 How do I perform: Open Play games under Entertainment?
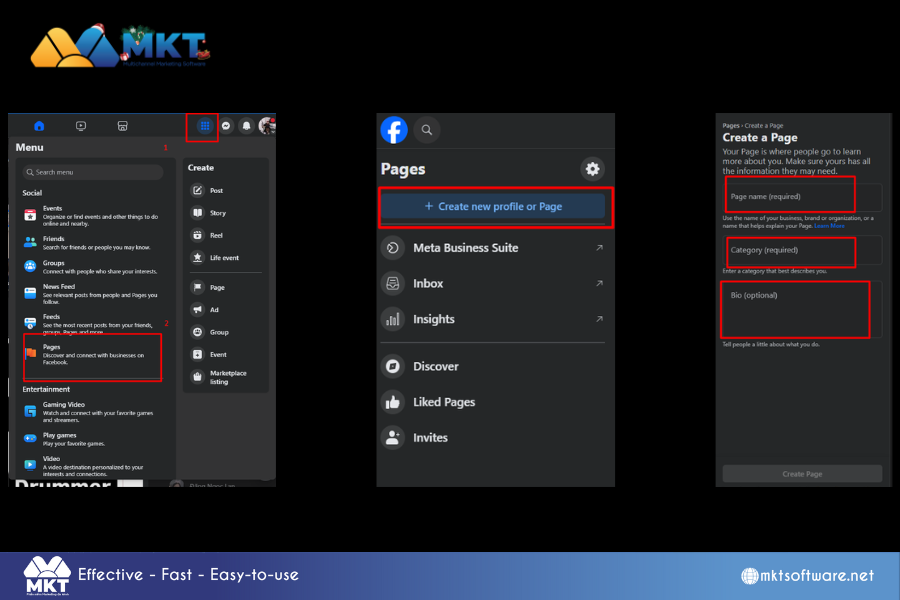(92, 439)
